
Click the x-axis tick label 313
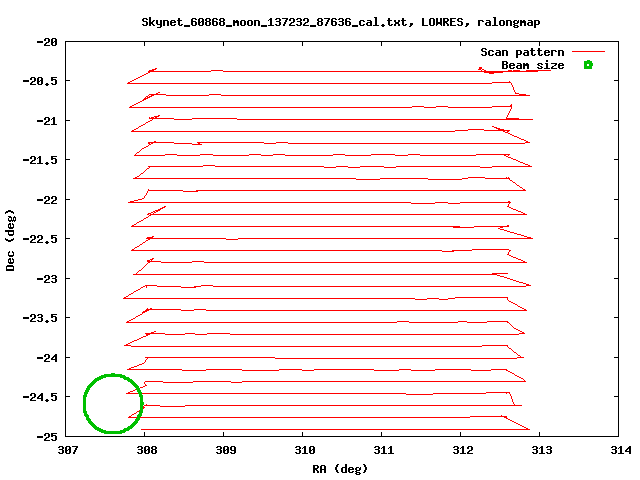[x=542, y=450]
